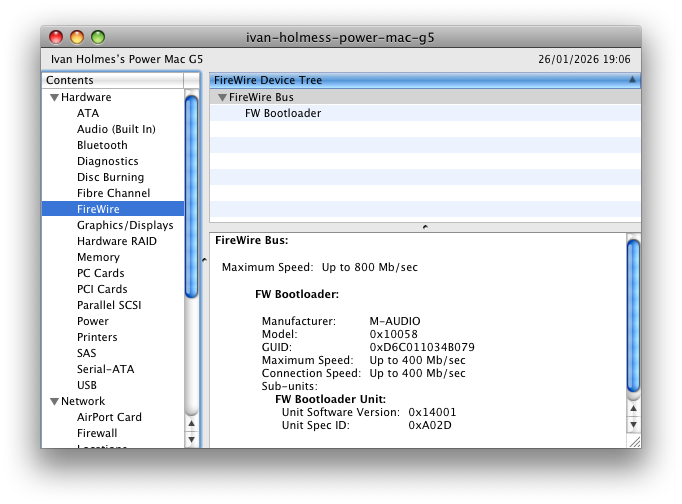Viewport: 682px width, 504px height.
Task: Open the Disc Burning entry
Action: coord(110,177)
